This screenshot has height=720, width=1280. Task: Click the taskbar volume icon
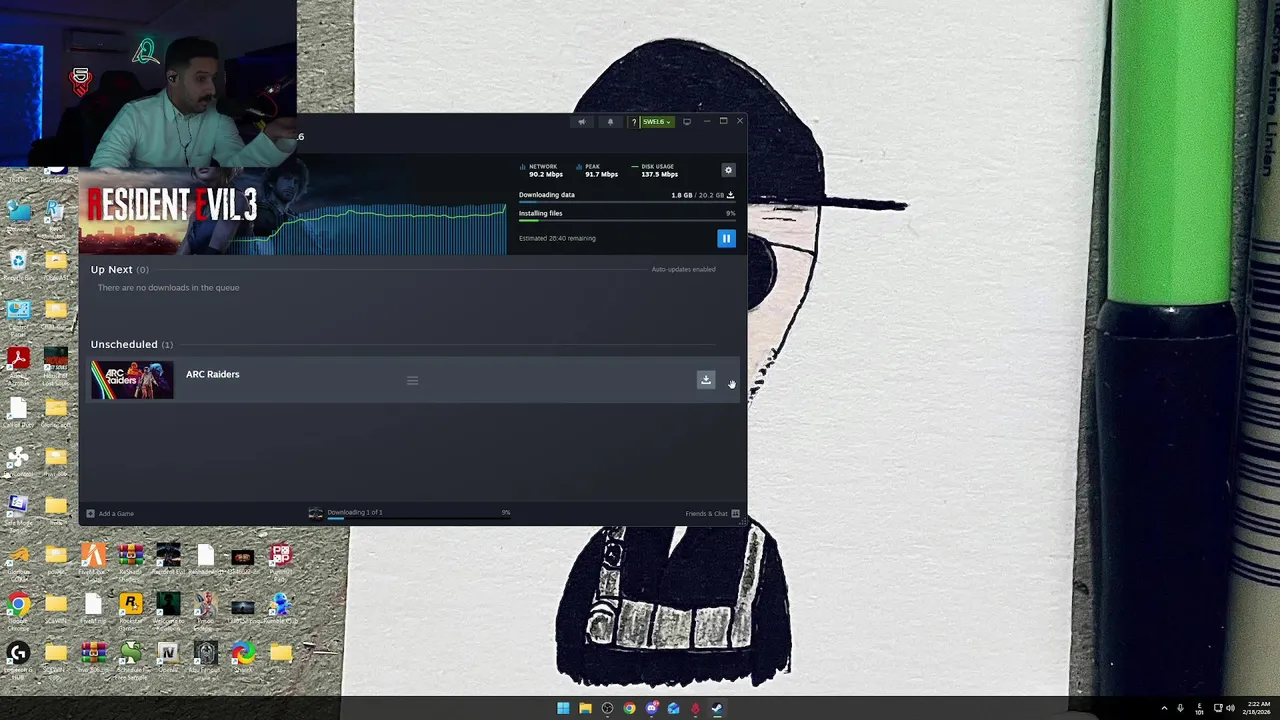click(1230, 709)
